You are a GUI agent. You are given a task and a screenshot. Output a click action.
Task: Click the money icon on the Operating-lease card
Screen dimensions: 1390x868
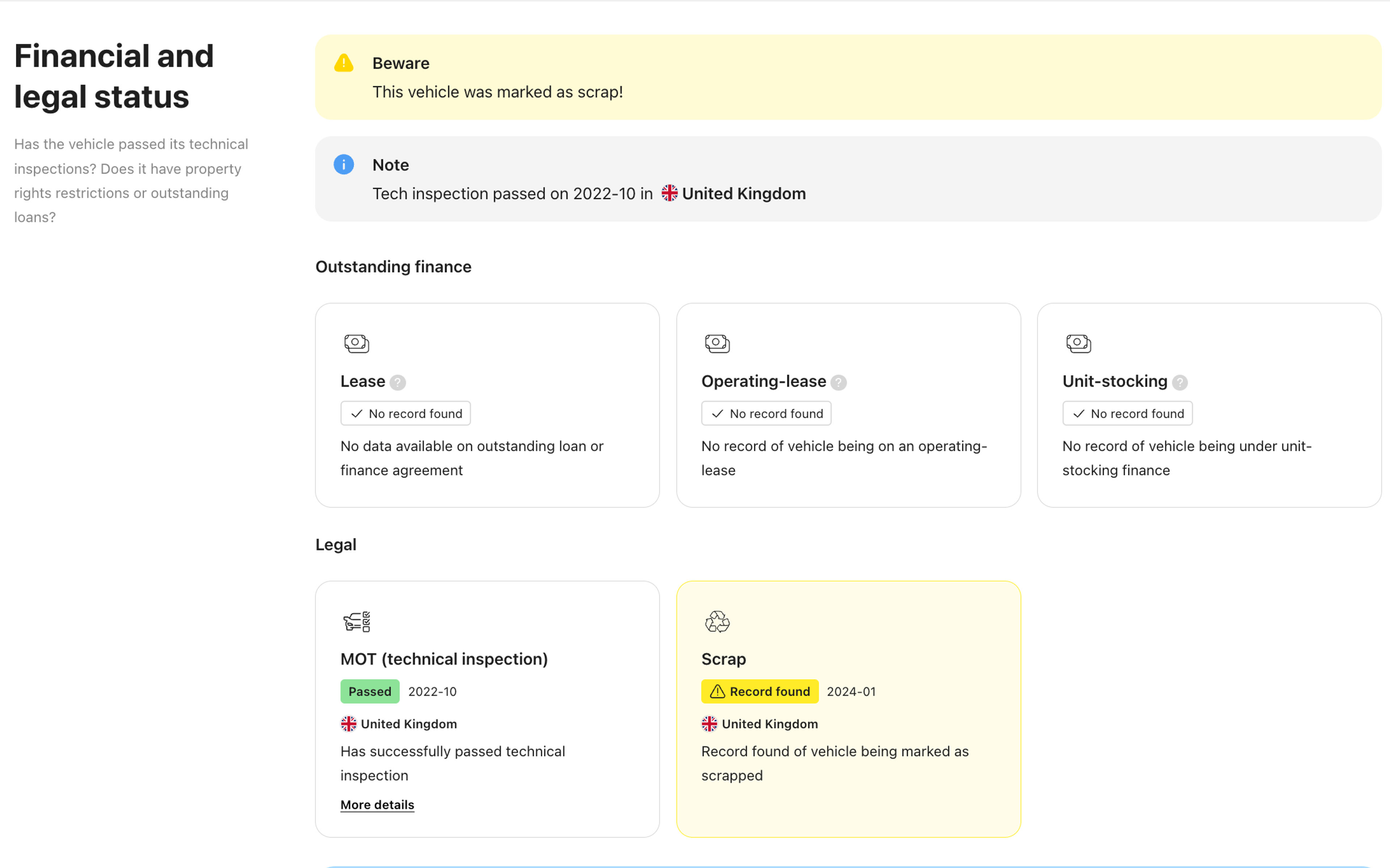click(717, 343)
